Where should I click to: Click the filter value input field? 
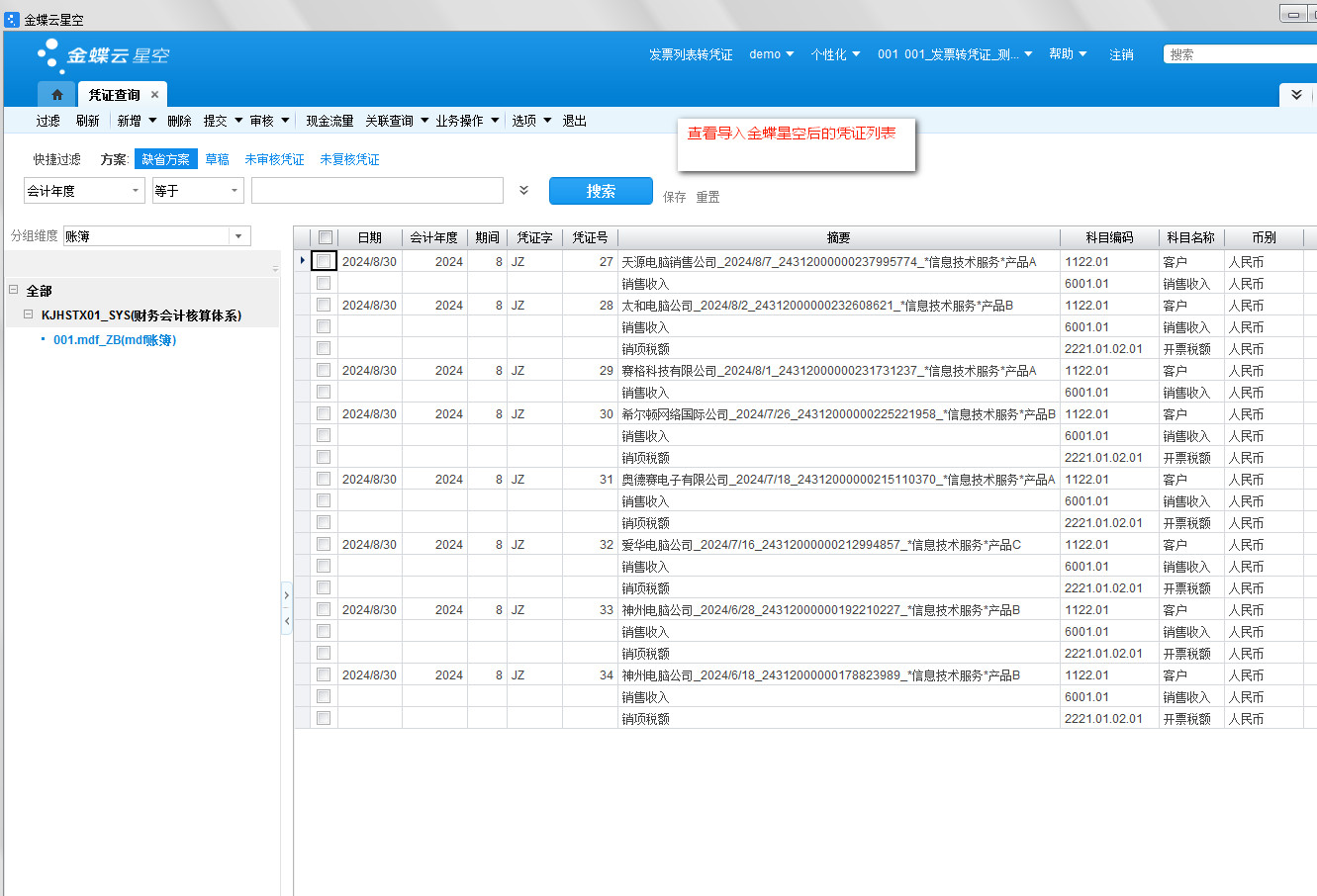(377, 191)
